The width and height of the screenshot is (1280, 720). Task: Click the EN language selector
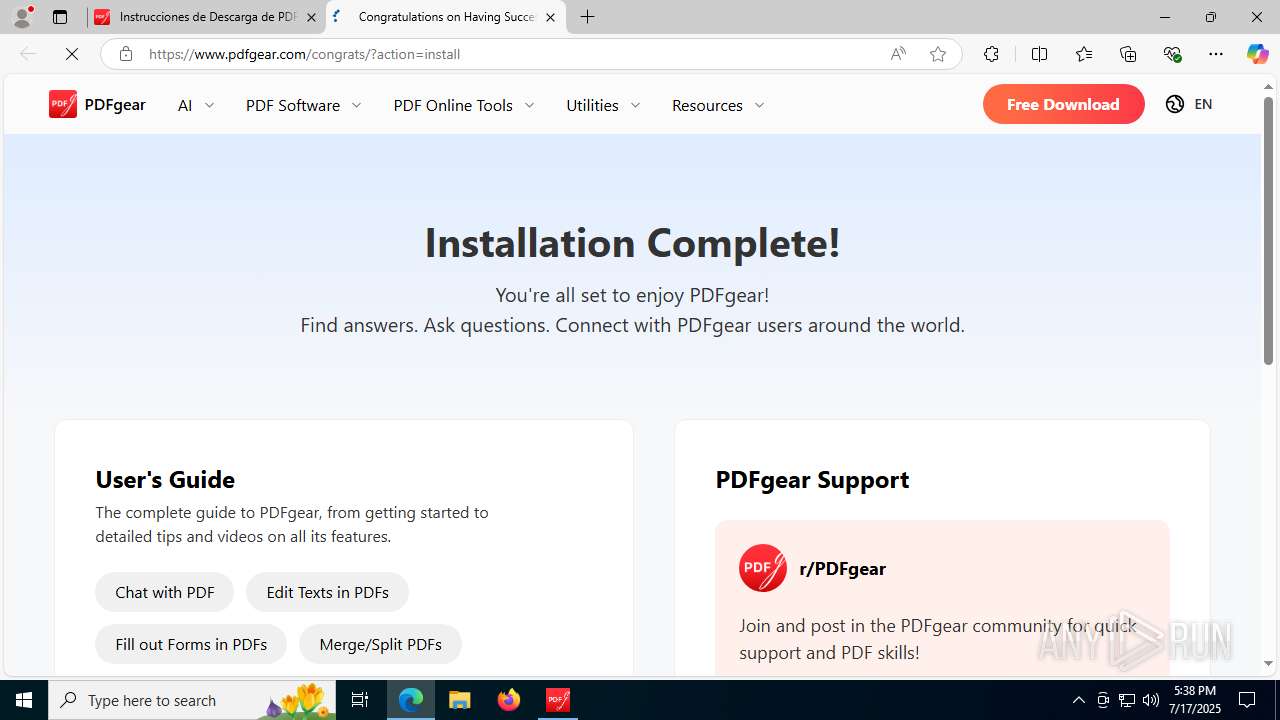[1203, 104]
